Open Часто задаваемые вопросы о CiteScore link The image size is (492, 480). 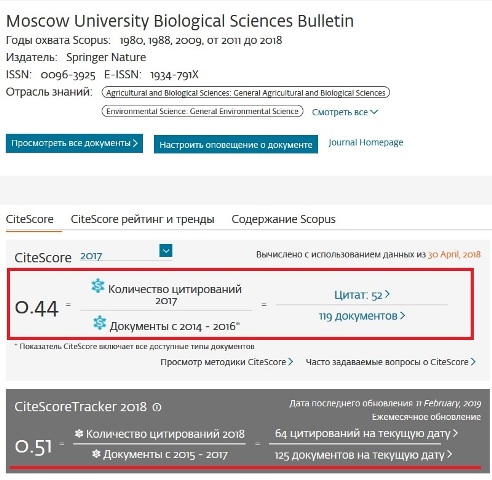click(391, 362)
